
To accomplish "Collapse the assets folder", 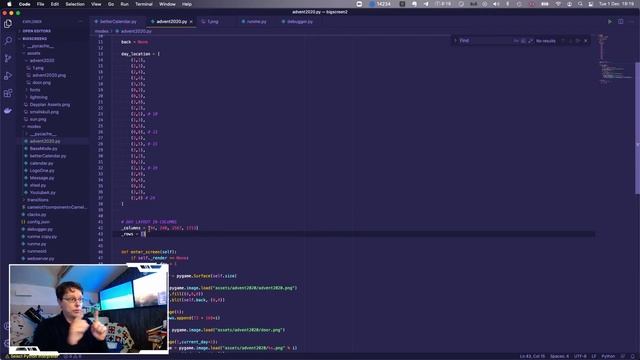I will click(x=33, y=53).
